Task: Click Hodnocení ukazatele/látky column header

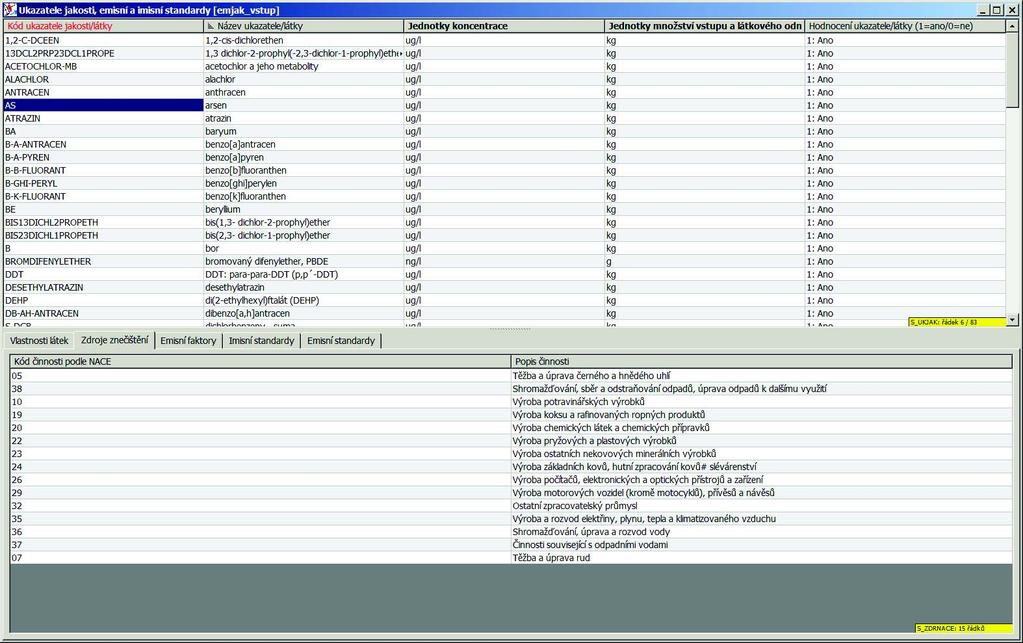Action: [905, 26]
